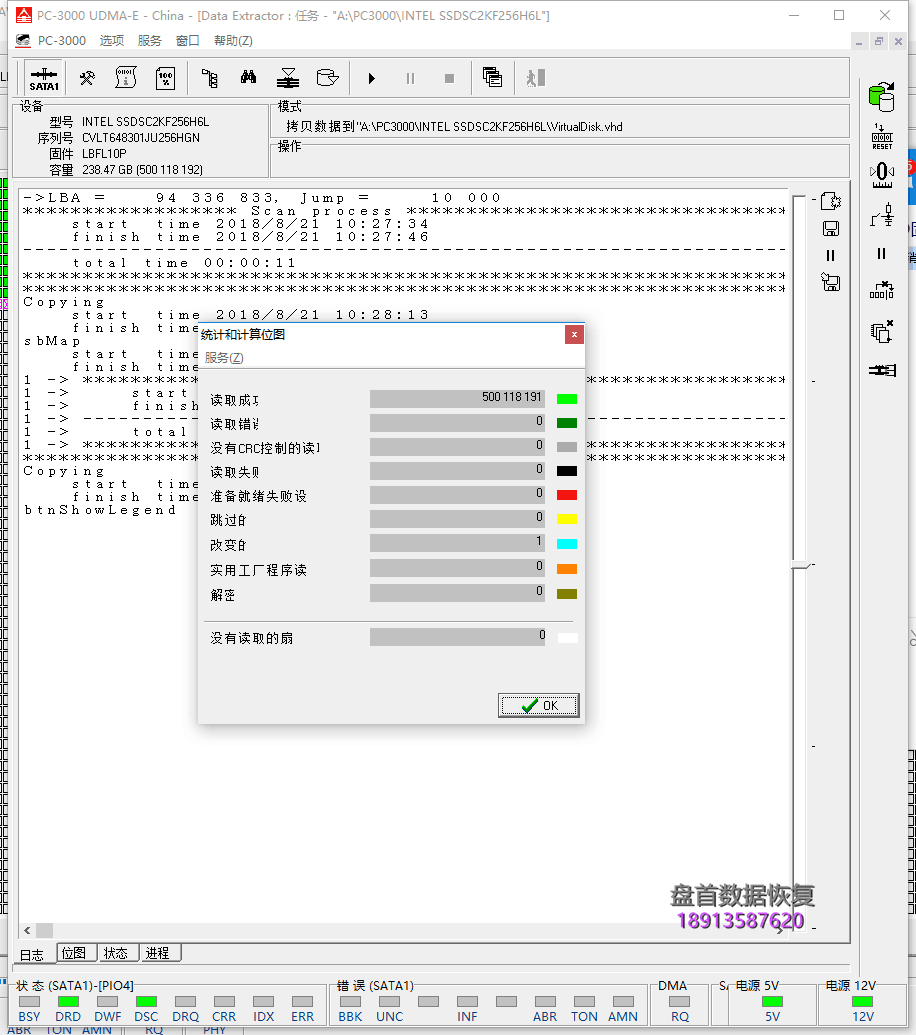Click the cascading windows toolbar icon
This screenshot has width=916, height=1035.
point(491,78)
